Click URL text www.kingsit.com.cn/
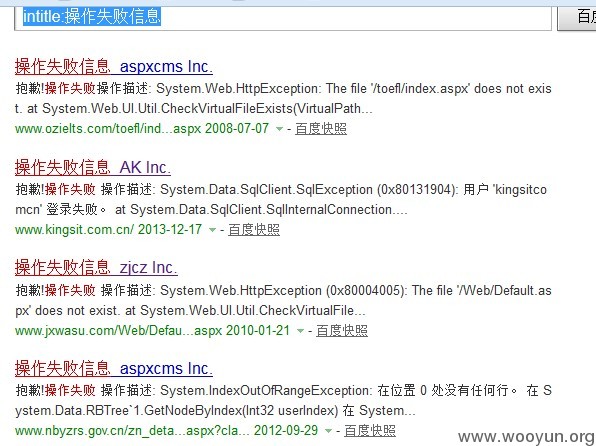 pos(74,230)
